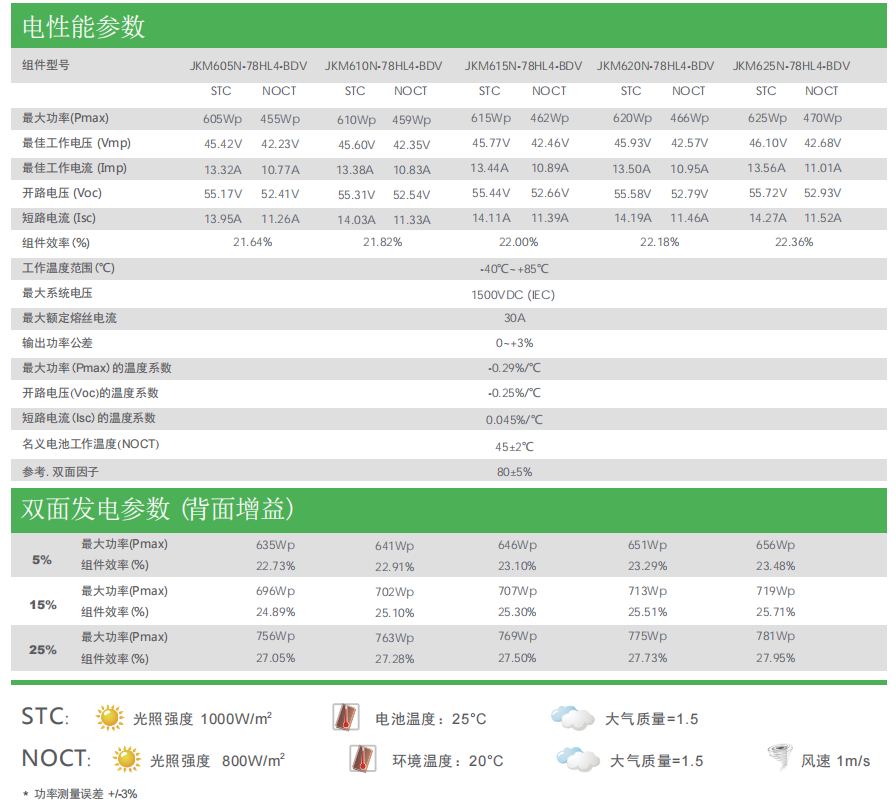Click model name JKM625N-78HL4-BDV
Viewport: 896px width, 806px height.
tap(791, 66)
